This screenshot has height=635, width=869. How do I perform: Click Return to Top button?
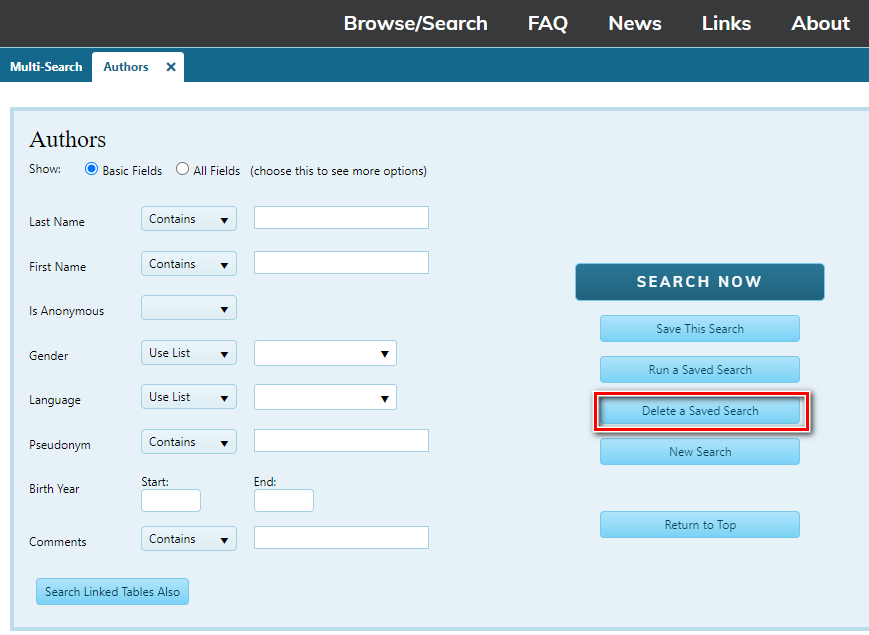click(x=699, y=525)
